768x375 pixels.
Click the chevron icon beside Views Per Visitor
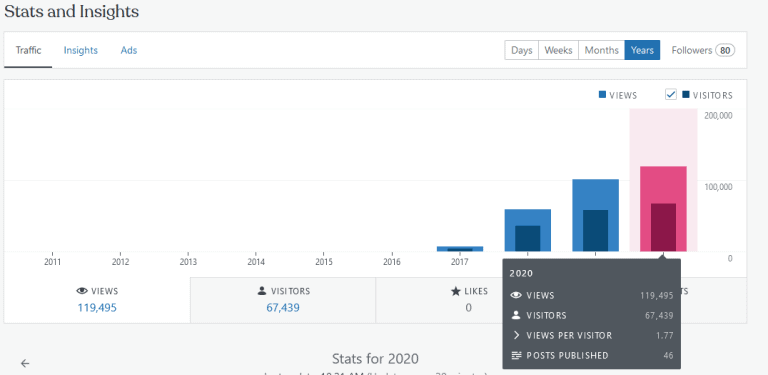click(x=516, y=335)
